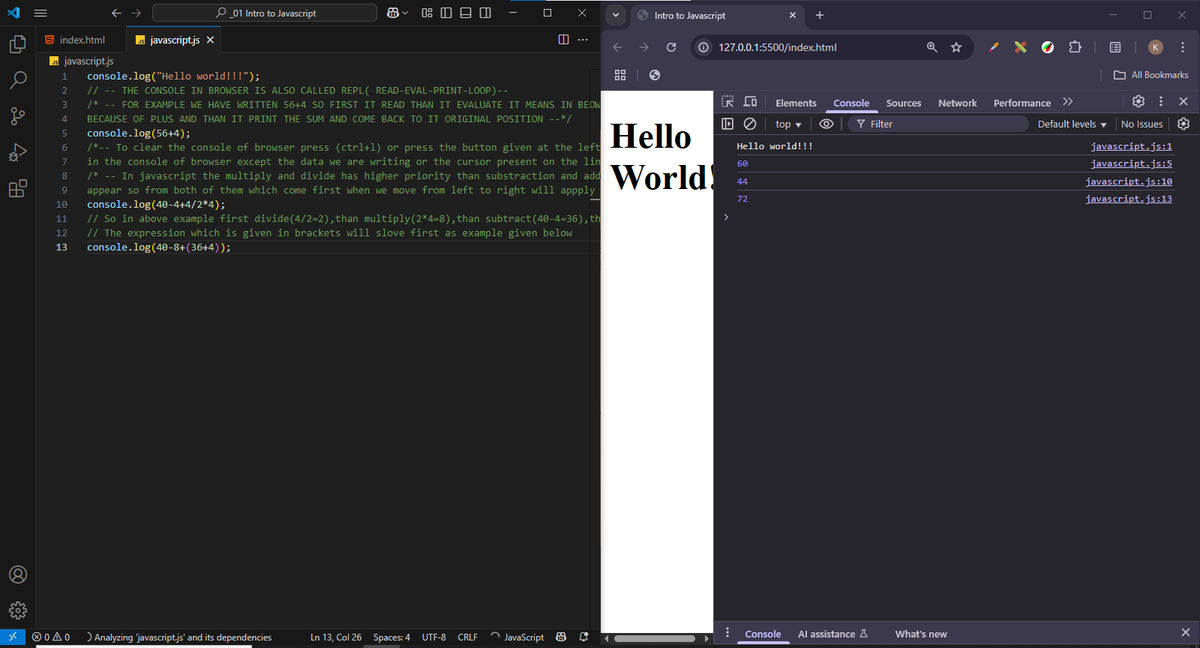Bookmark this page with the star

point(956,47)
